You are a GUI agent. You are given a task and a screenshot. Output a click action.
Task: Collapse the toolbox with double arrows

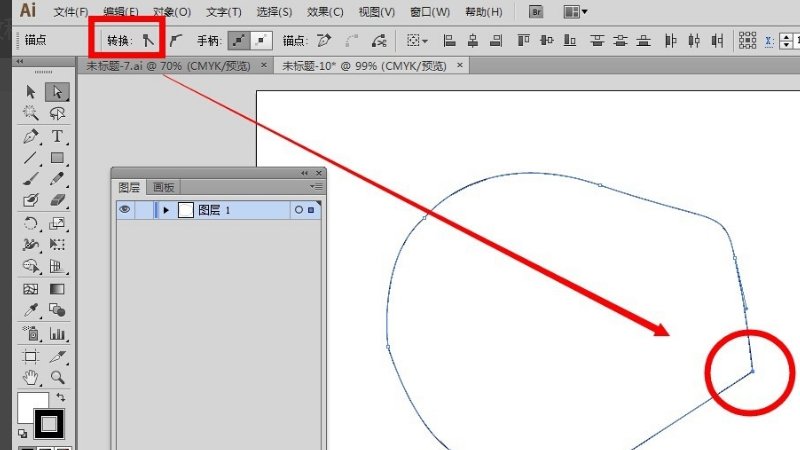(20, 61)
